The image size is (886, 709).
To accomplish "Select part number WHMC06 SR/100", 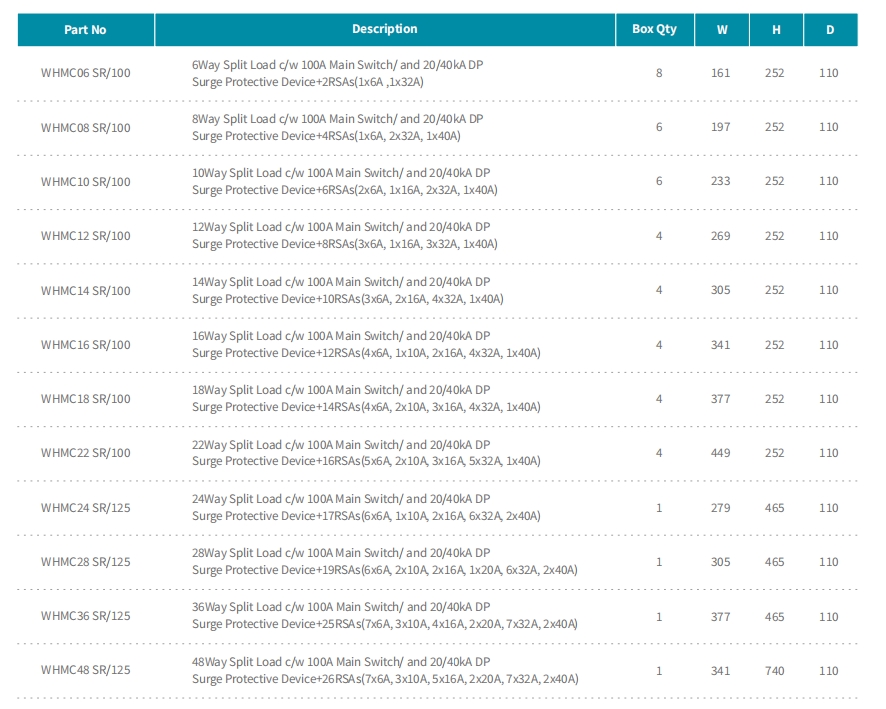I will click(x=85, y=73).
